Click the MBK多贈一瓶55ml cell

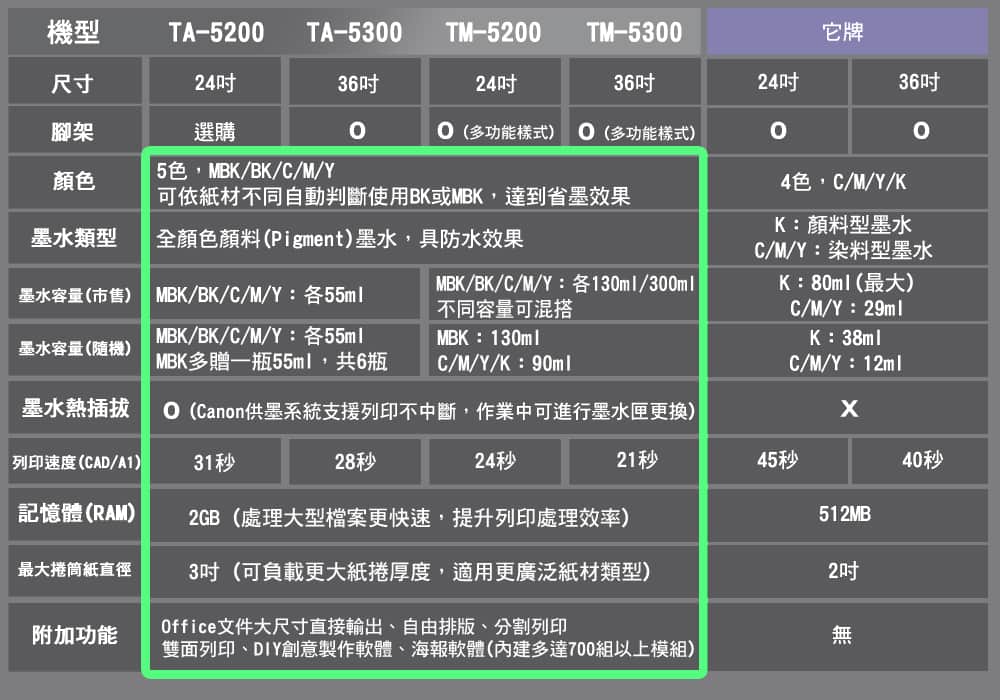tap(285, 349)
